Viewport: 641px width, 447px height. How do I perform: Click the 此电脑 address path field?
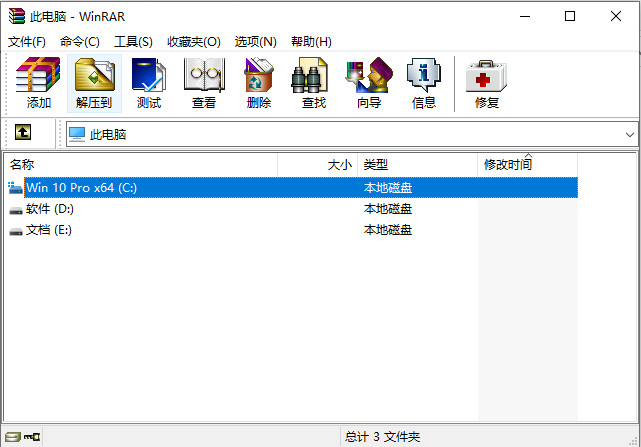(x=352, y=134)
